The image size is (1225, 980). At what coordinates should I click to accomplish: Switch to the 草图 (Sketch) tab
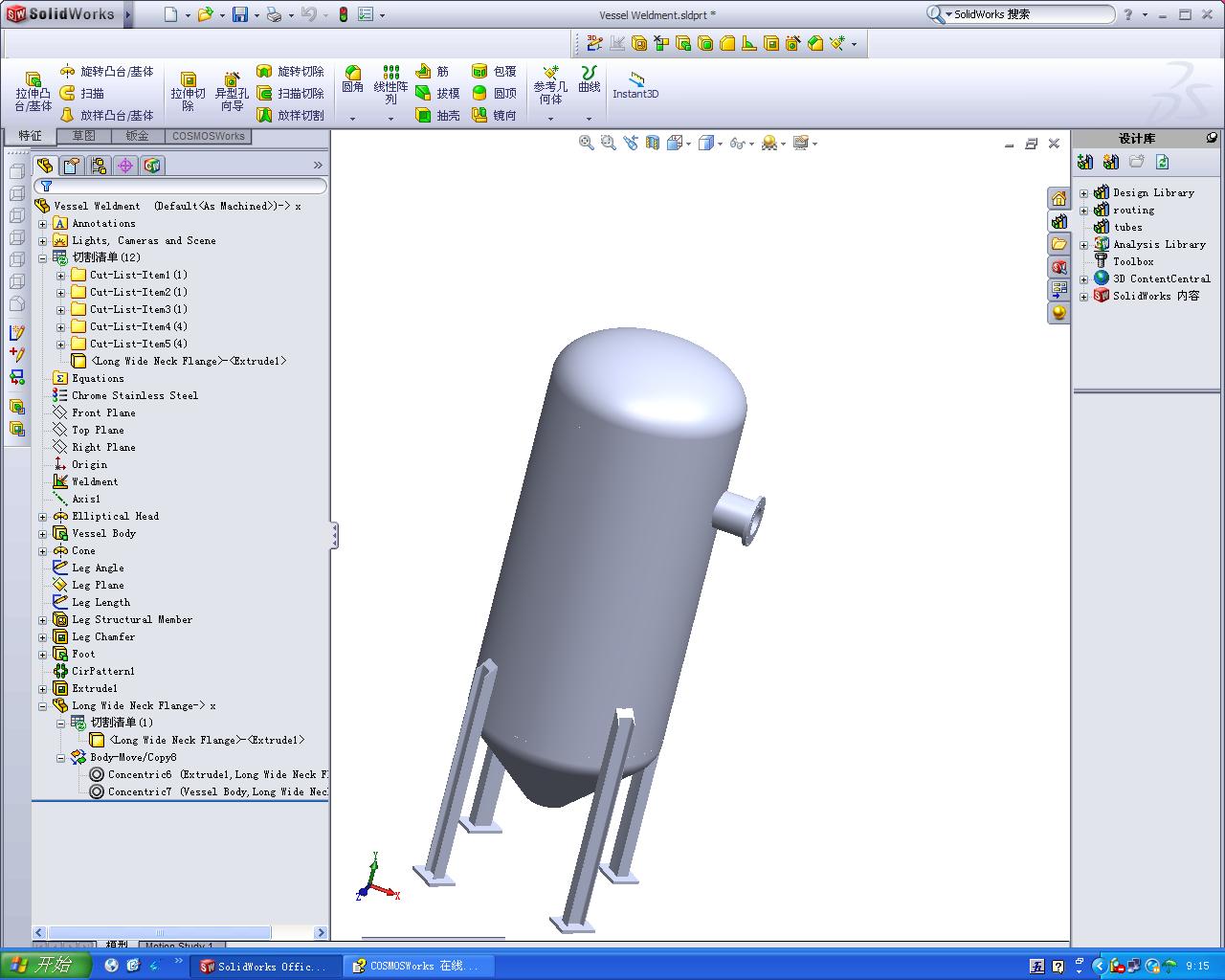pos(84,136)
